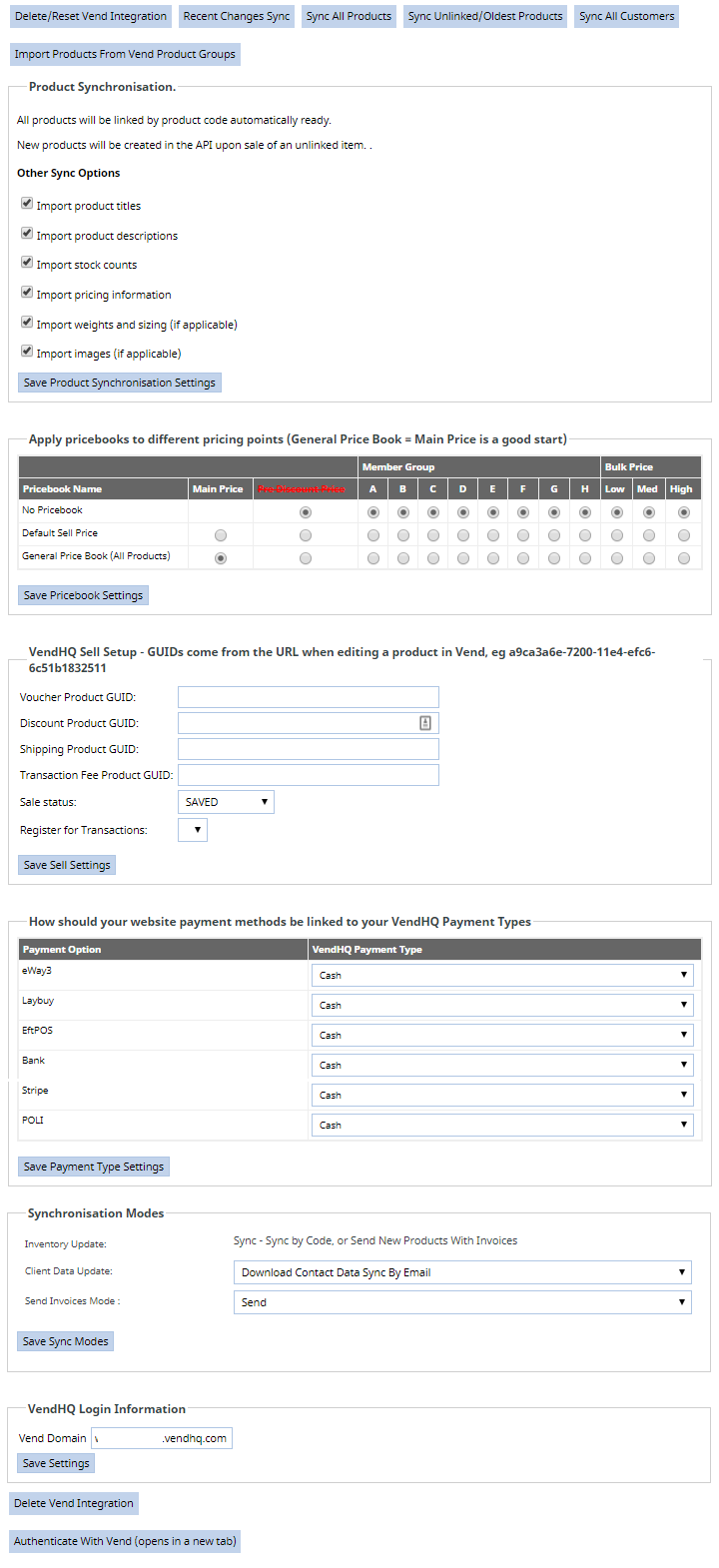
Task: Expand Register for Transactions dropdown
Action: [193, 830]
